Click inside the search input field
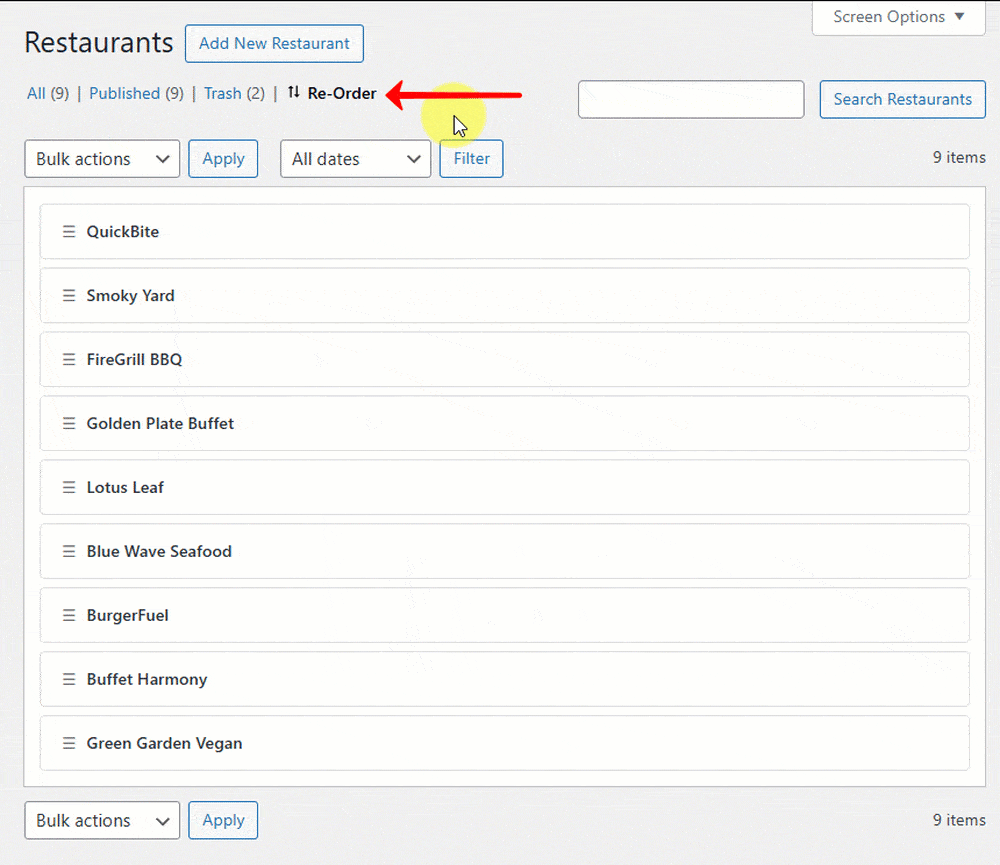 690,99
